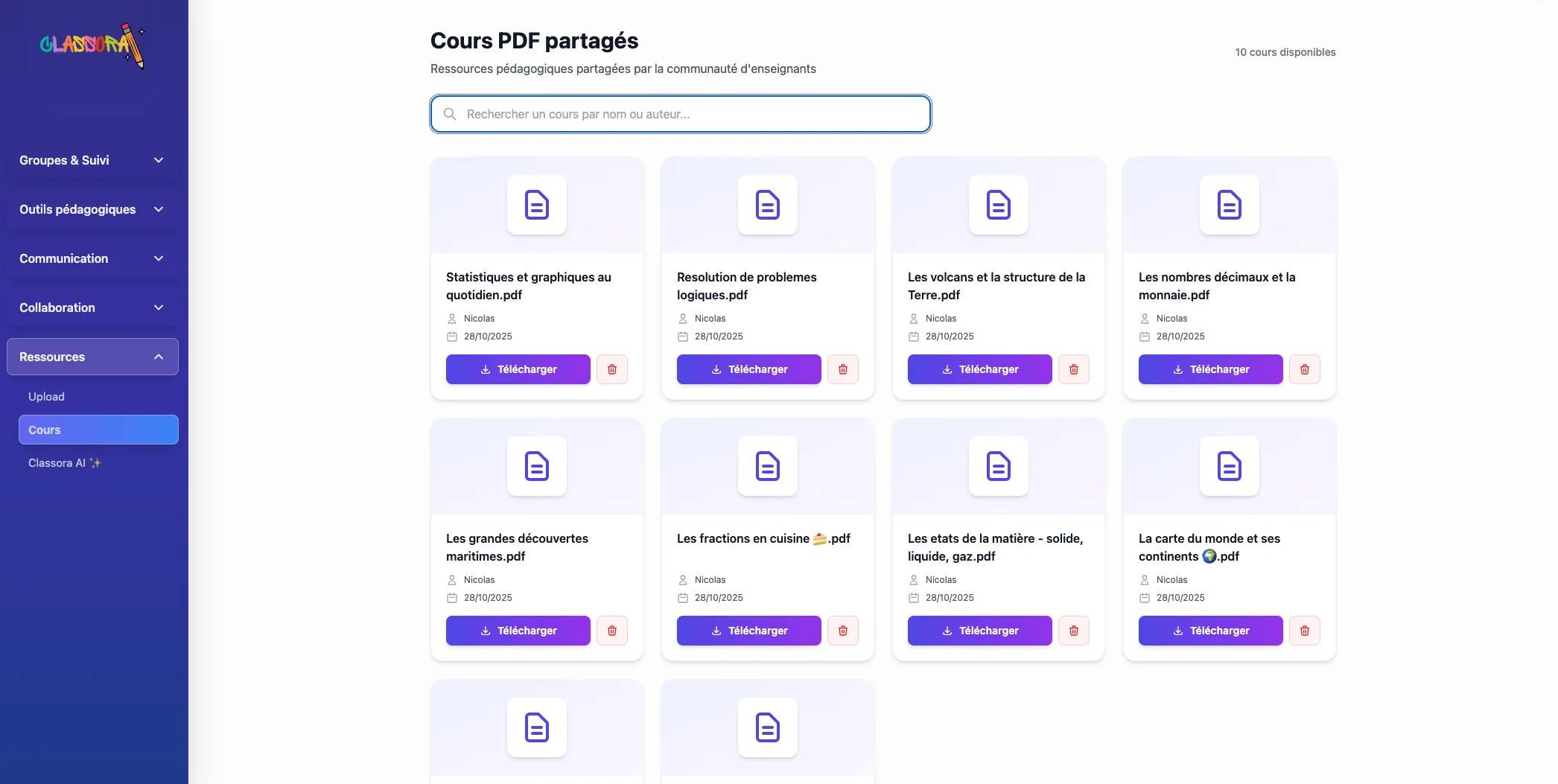Screen dimensions: 1558x784
Task: Click the calendar icon beside 28/10/2025 on Les fractions card
Action: click(682, 597)
